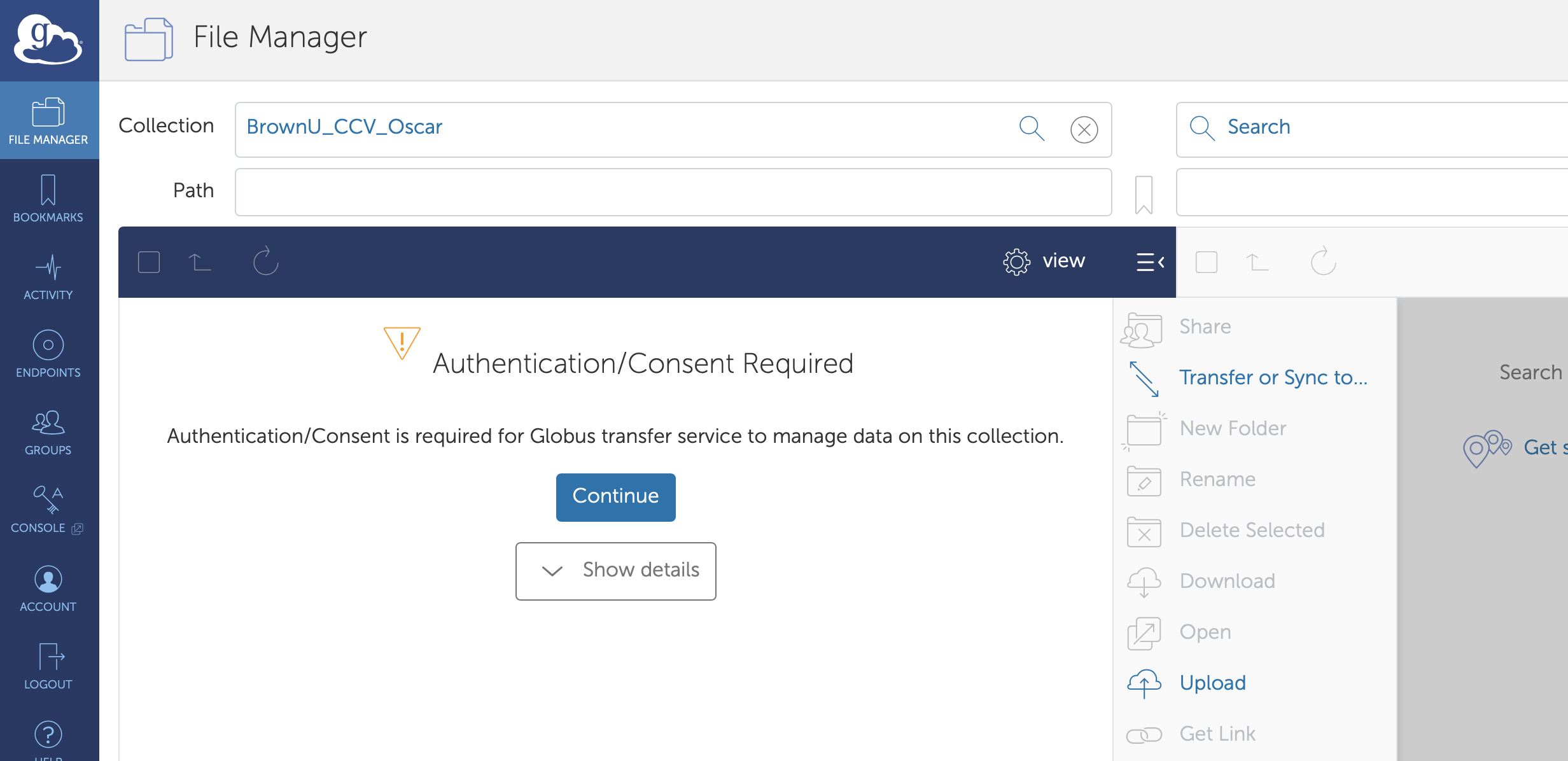This screenshot has height=761, width=1568.
Task: Go to Bookmarks in sidebar
Action: click(x=48, y=199)
